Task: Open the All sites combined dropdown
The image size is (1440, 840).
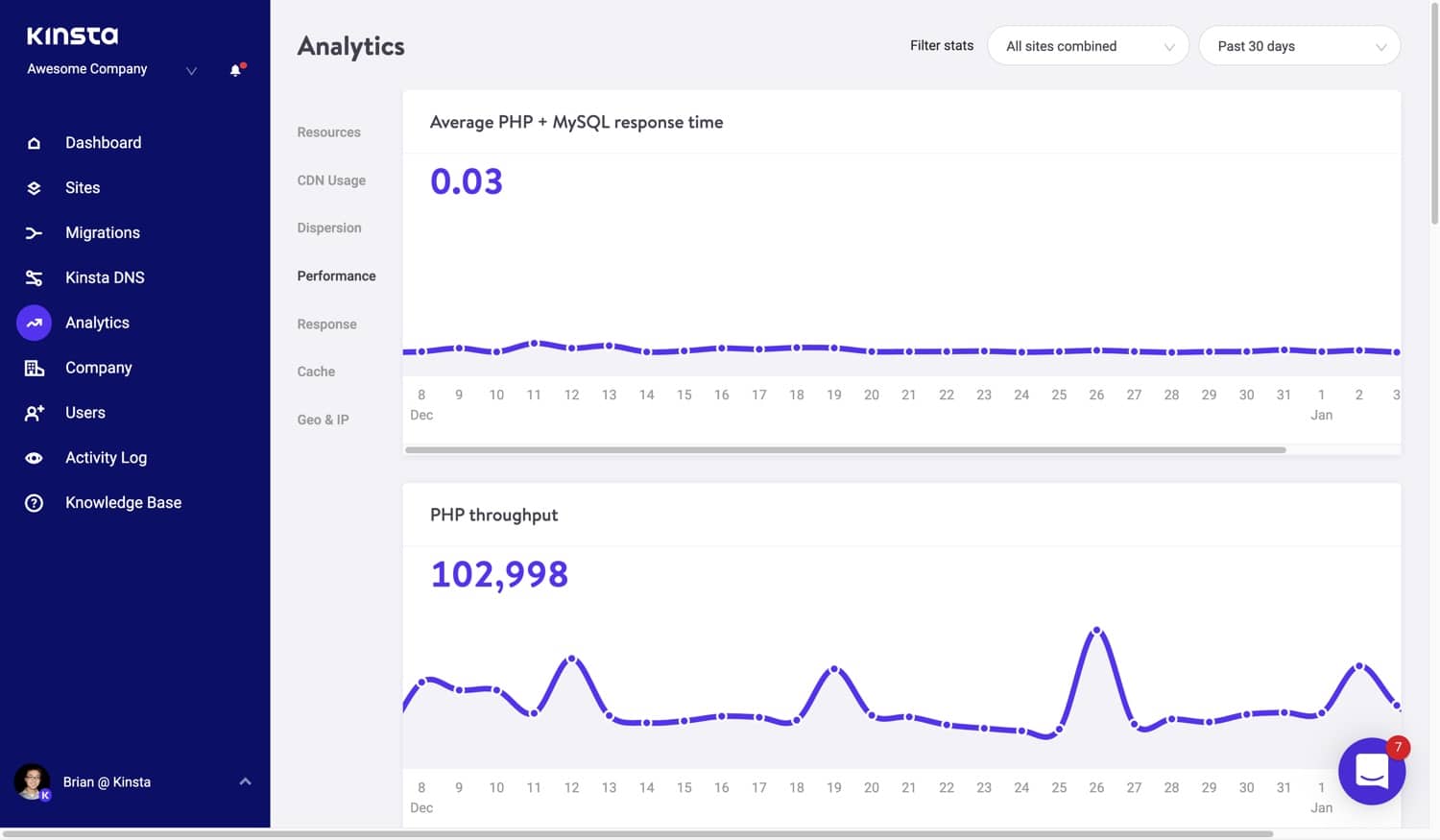Action: pos(1088,46)
